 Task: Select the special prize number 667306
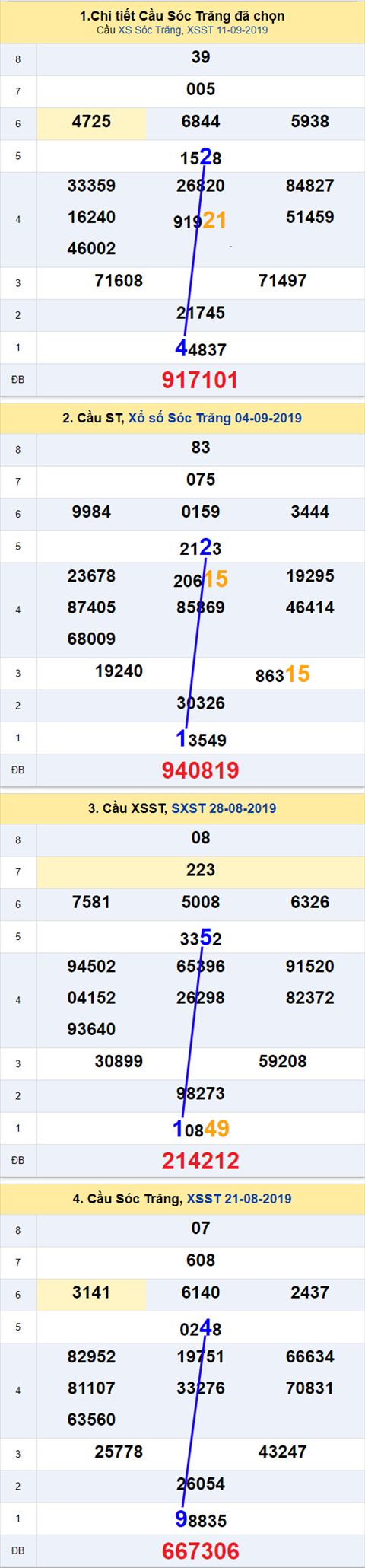(200, 1551)
